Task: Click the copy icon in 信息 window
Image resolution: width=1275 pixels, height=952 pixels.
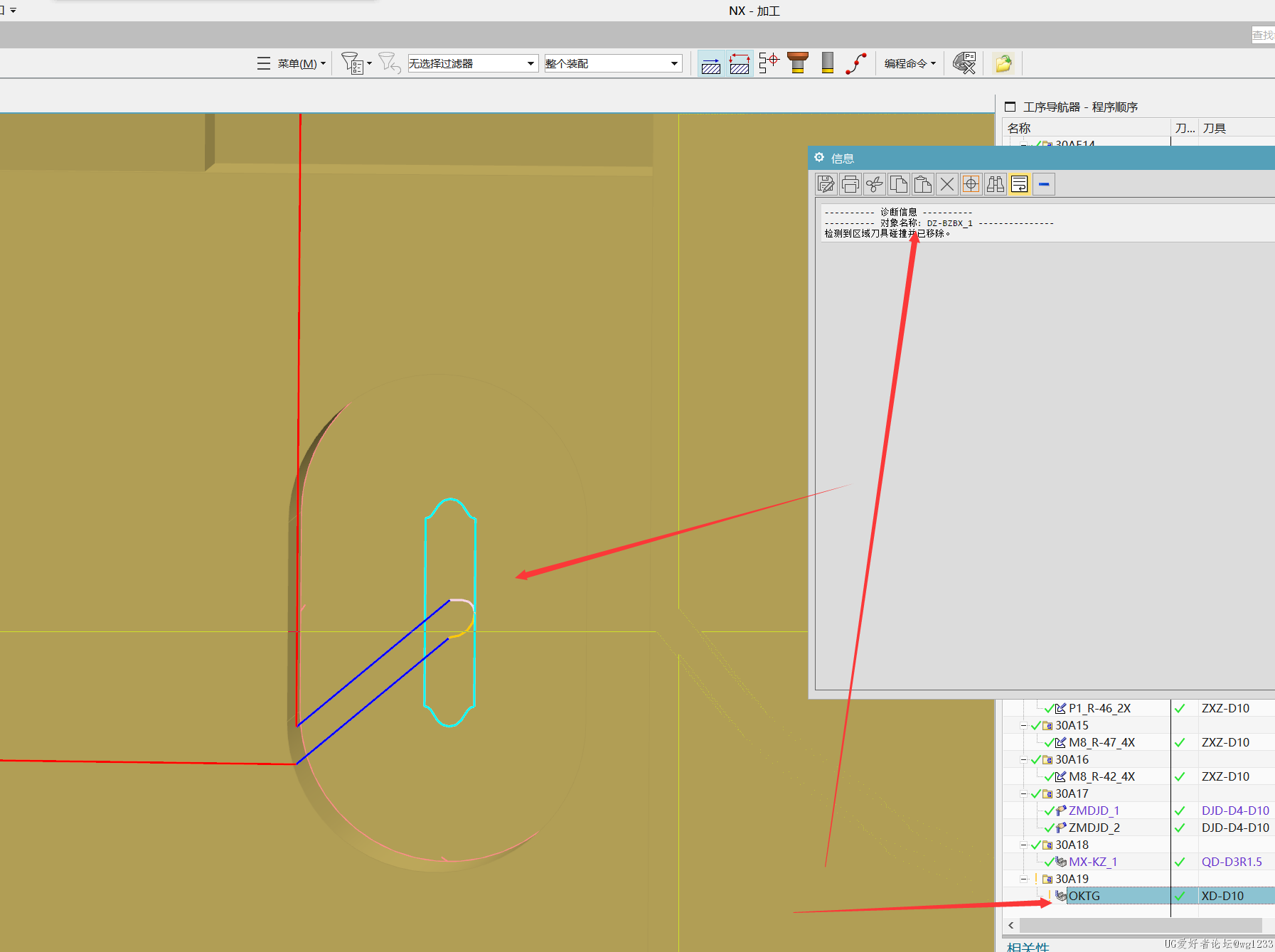Action: click(x=899, y=185)
